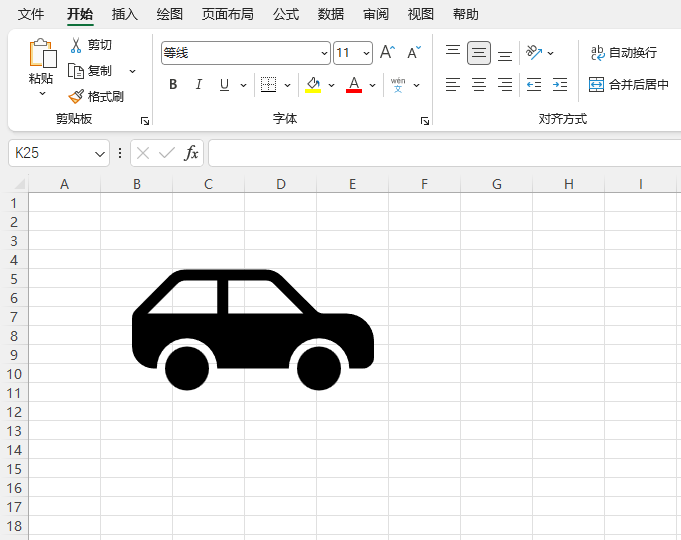
Task: Click the Copy icon
Action: tap(76, 71)
